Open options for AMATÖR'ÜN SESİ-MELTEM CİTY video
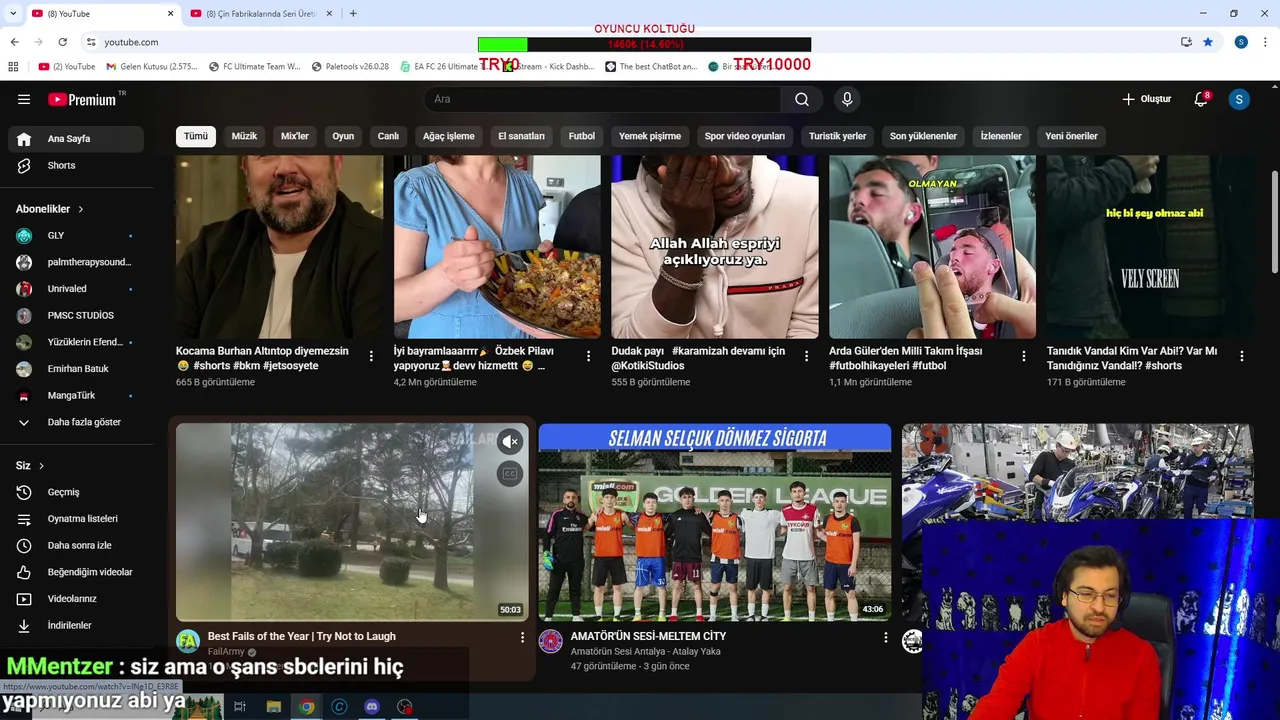Viewport: 1280px width, 720px height. pos(885,637)
